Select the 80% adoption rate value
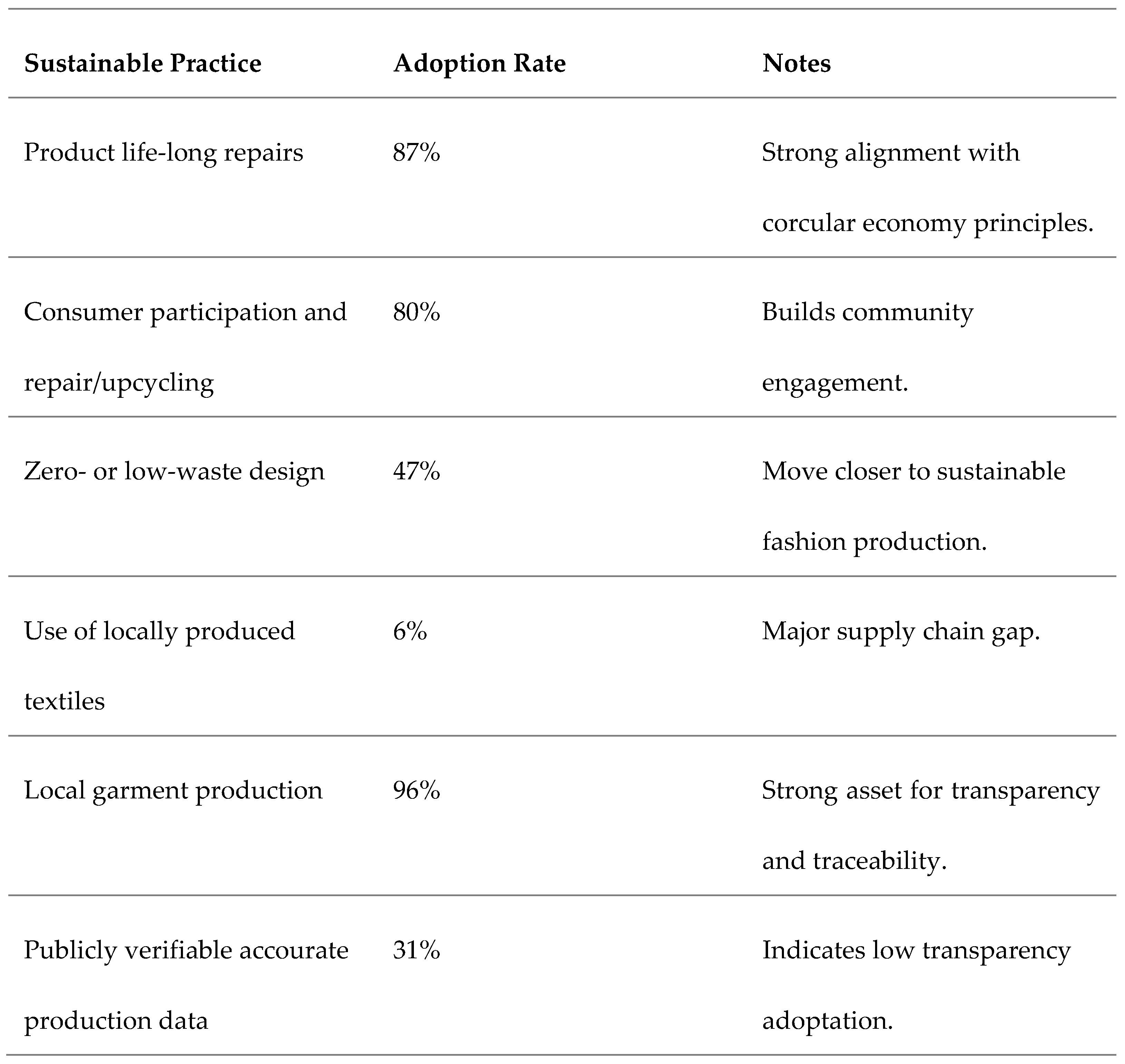The image size is (1125, 1064). pos(416,312)
